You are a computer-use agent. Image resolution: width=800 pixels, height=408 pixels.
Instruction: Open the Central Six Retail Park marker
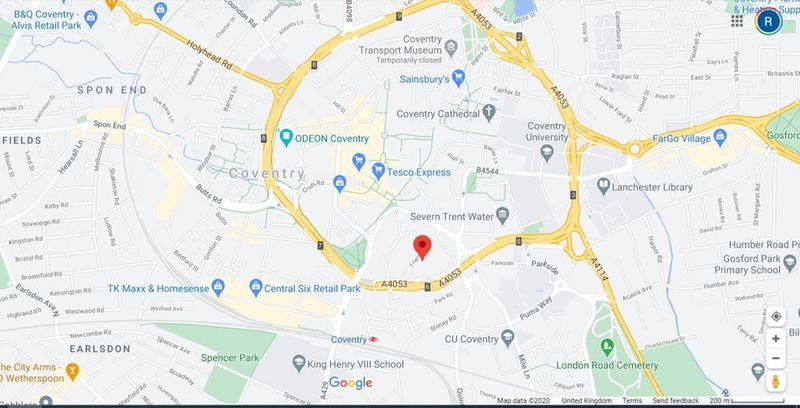[x=256, y=288]
